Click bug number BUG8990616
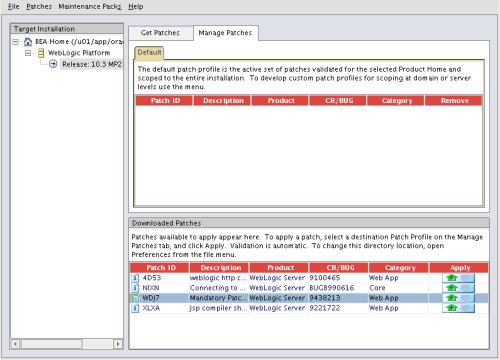Image resolution: width=500 pixels, height=360 pixels. [x=332, y=288]
